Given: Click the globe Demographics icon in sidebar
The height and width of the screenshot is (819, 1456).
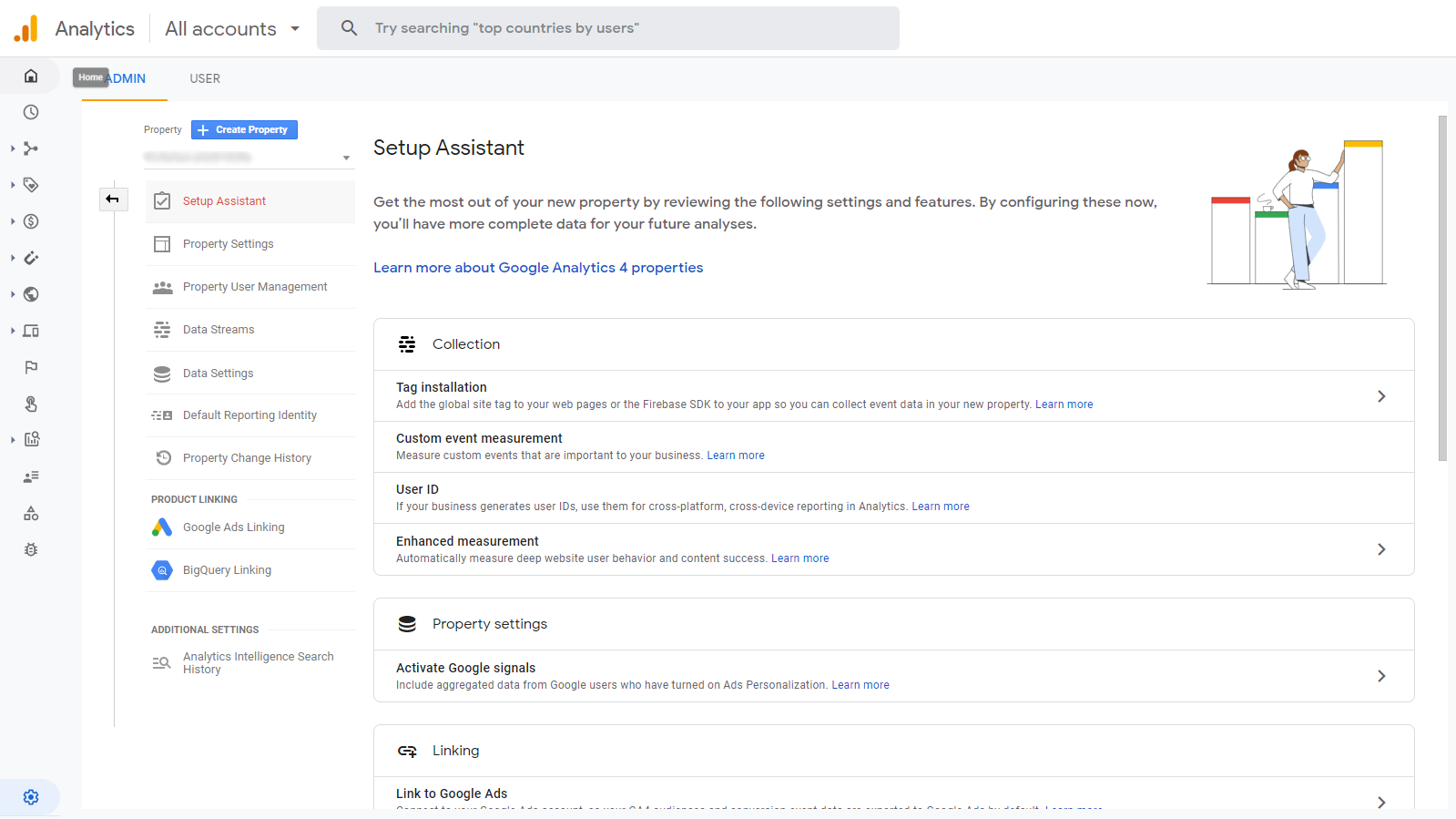Looking at the screenshot, I should (x=31, y=294).
